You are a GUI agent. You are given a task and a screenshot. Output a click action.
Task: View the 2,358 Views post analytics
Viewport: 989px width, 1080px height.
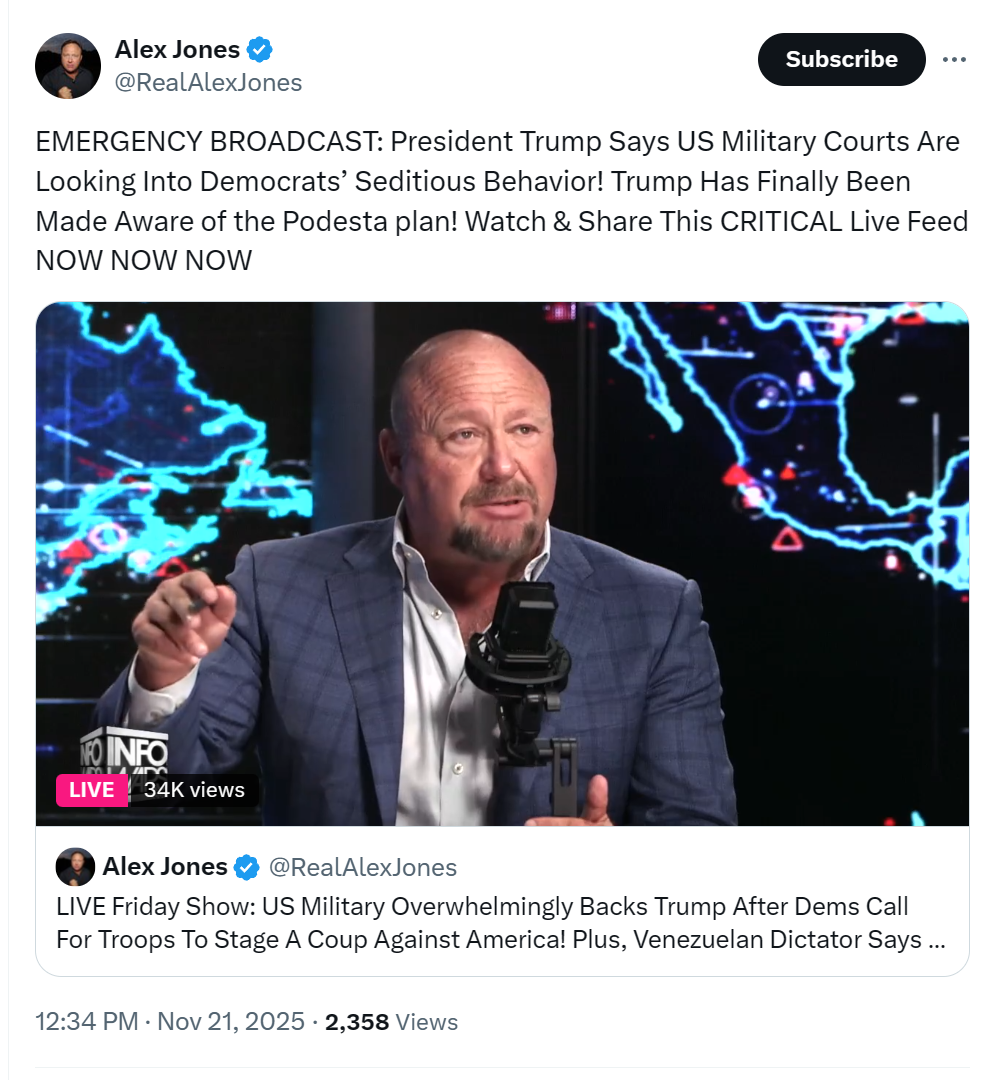pyautogui.click(x=391, y=1022)
